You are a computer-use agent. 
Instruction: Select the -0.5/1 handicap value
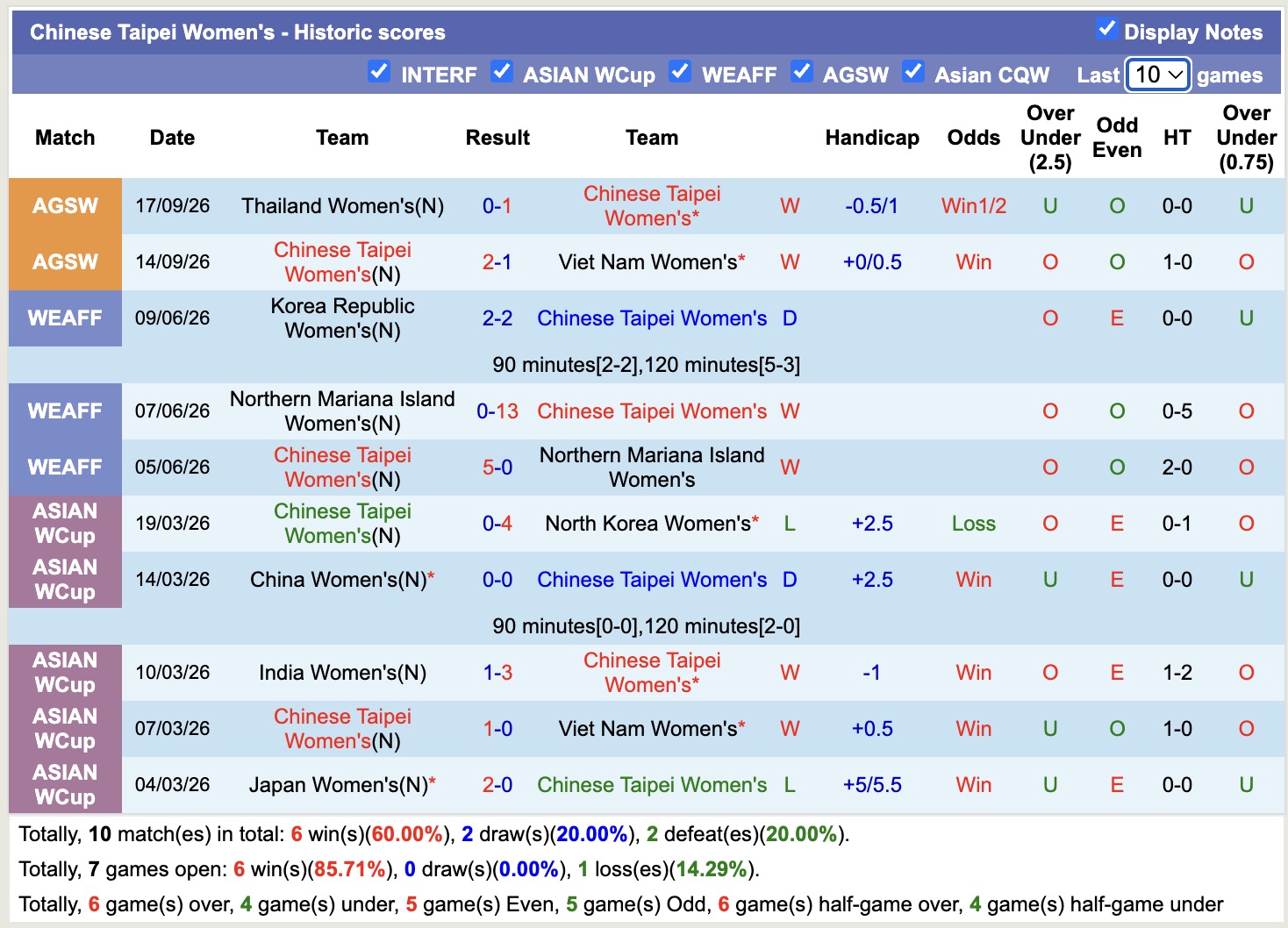[x=872, y=206]
